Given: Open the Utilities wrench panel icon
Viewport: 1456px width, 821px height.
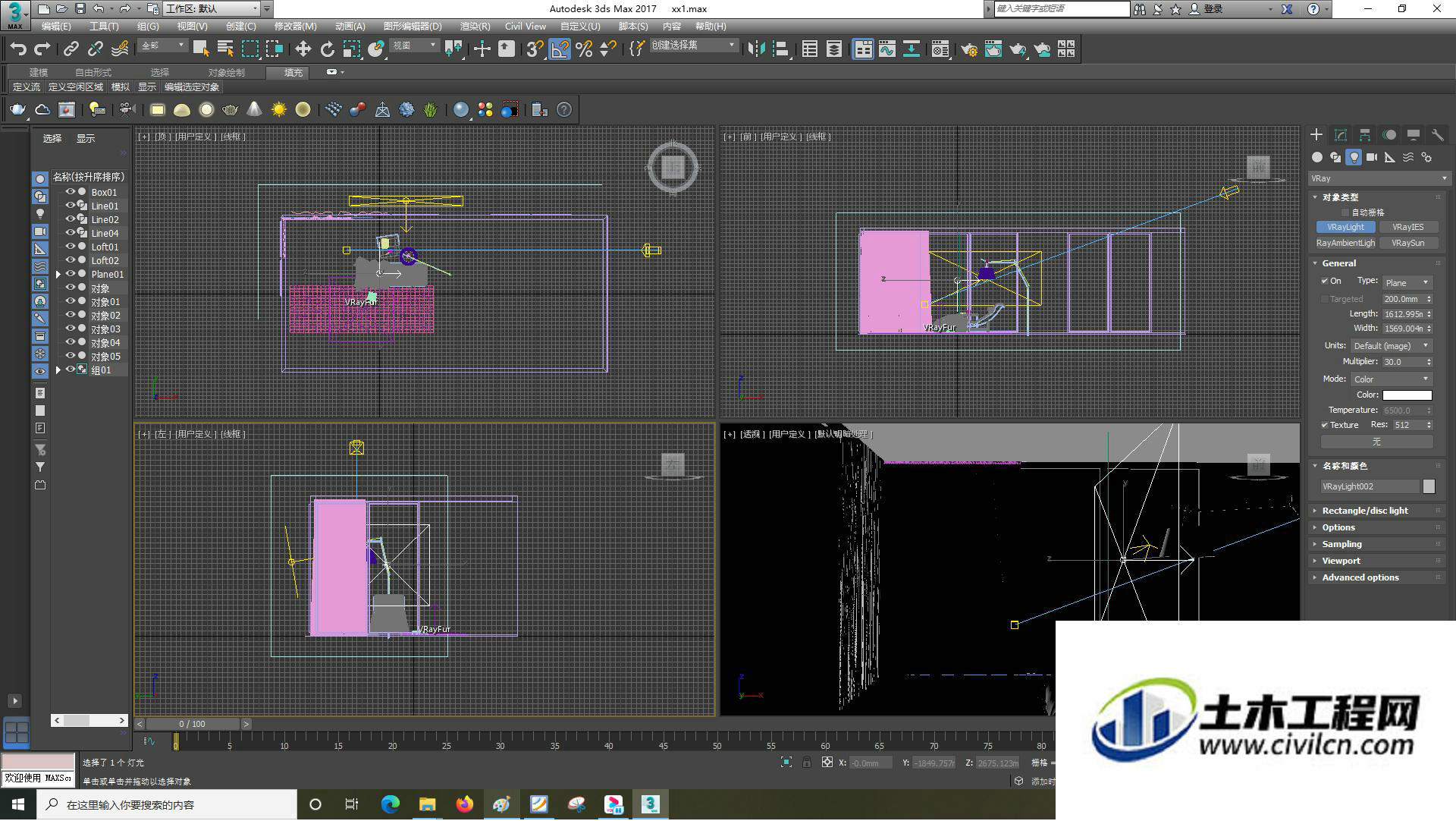Looking at the screenshot, I should 1437,135.
